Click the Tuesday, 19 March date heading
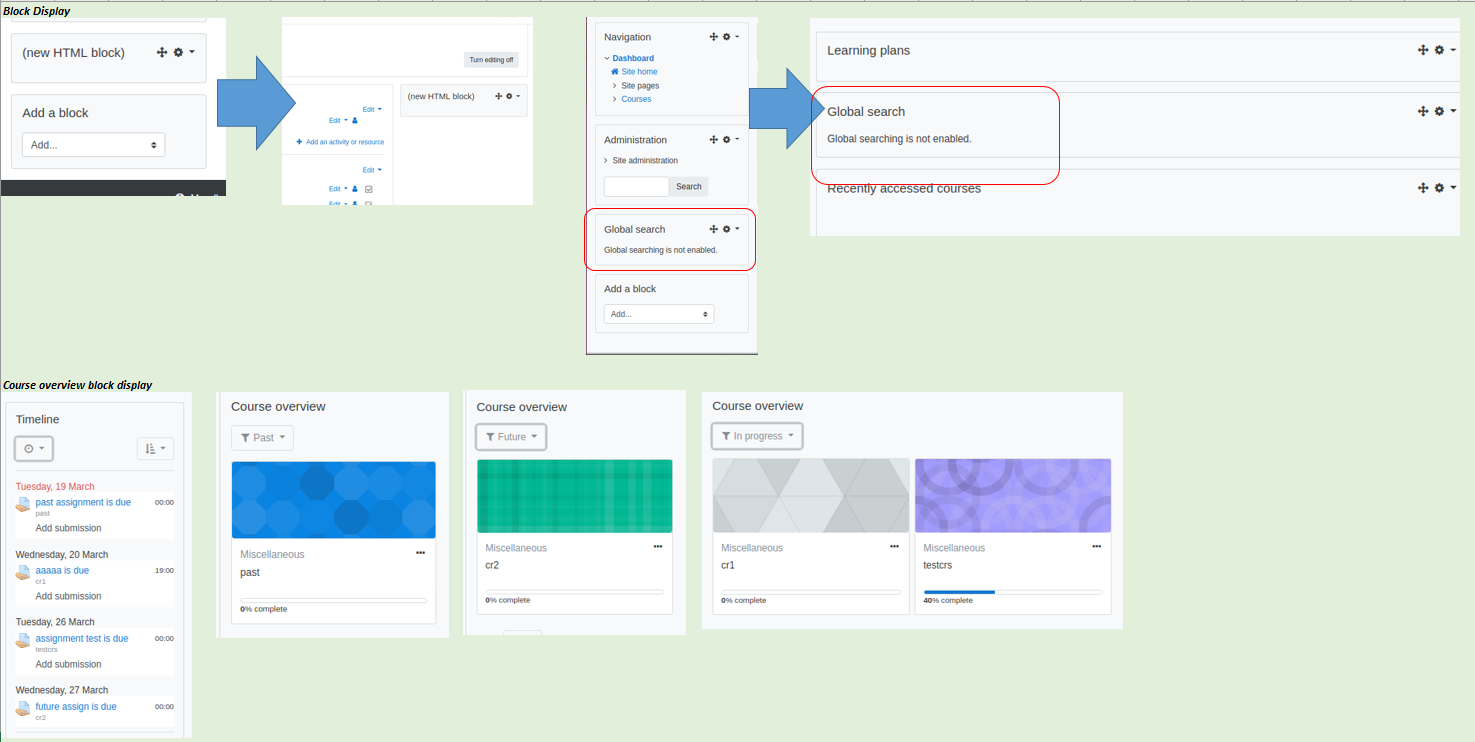 (55, 486)
